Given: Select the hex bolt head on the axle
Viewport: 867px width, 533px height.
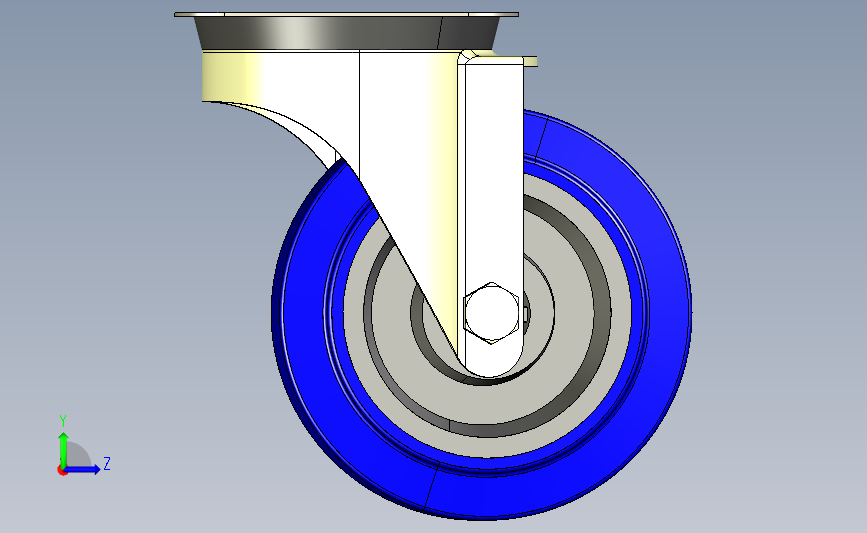Looking at the screenshot, I should (x=492, y=313).
